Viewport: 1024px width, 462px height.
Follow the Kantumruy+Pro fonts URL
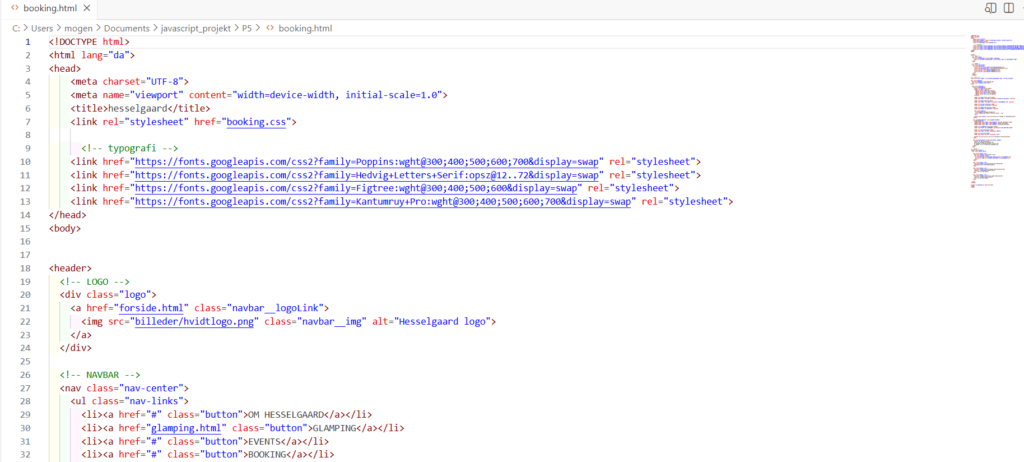pyautogui.click(x=382, y=202)
